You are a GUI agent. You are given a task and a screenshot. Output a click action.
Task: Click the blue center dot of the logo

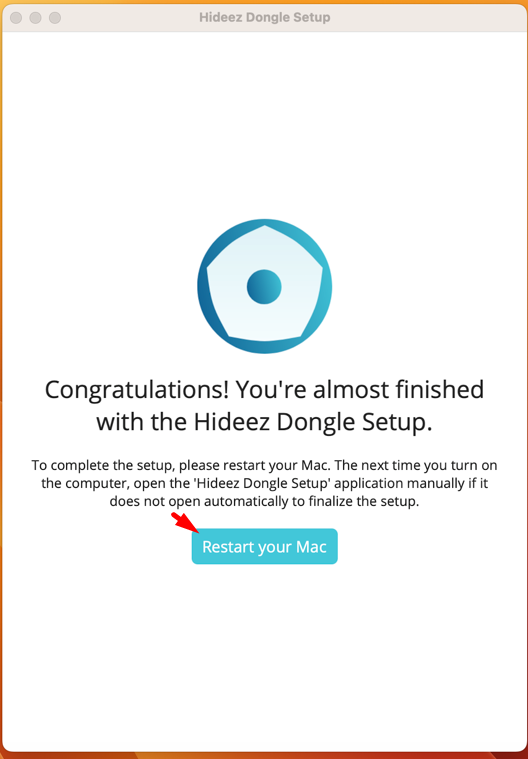[x=264, y=287]
